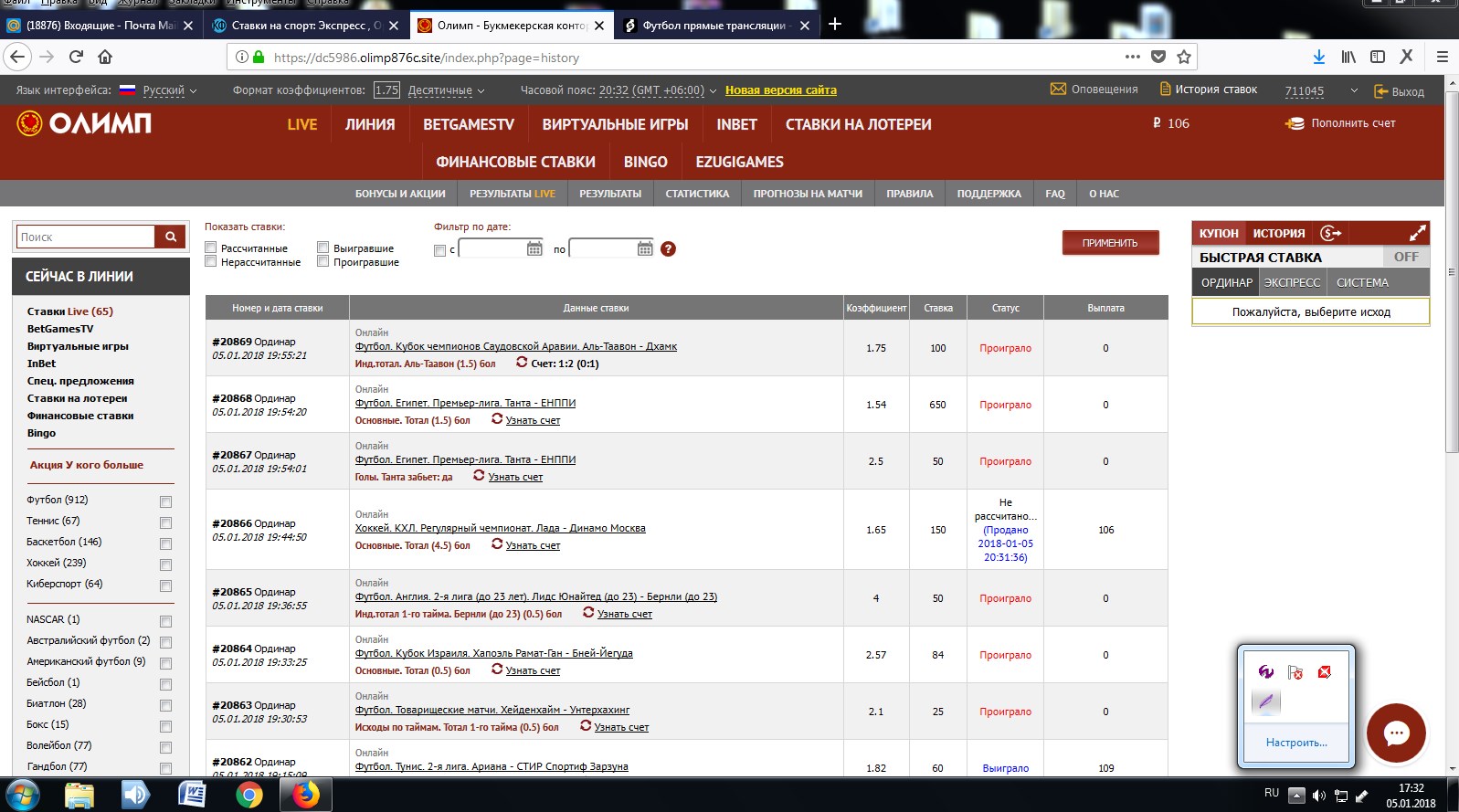
Task: Open Аль-Таавон - Дхамк match link
Action: [x=516, y=346]
